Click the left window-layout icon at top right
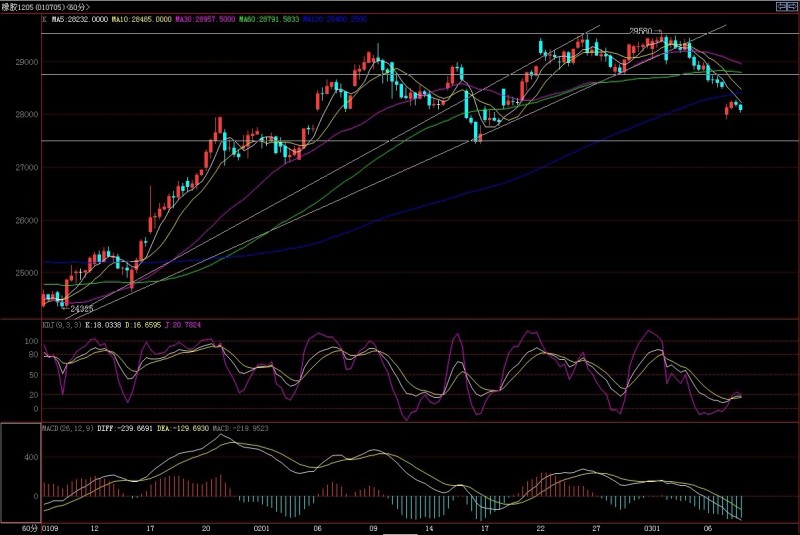The height and width of the screenshot is (535, 800). 780,6
